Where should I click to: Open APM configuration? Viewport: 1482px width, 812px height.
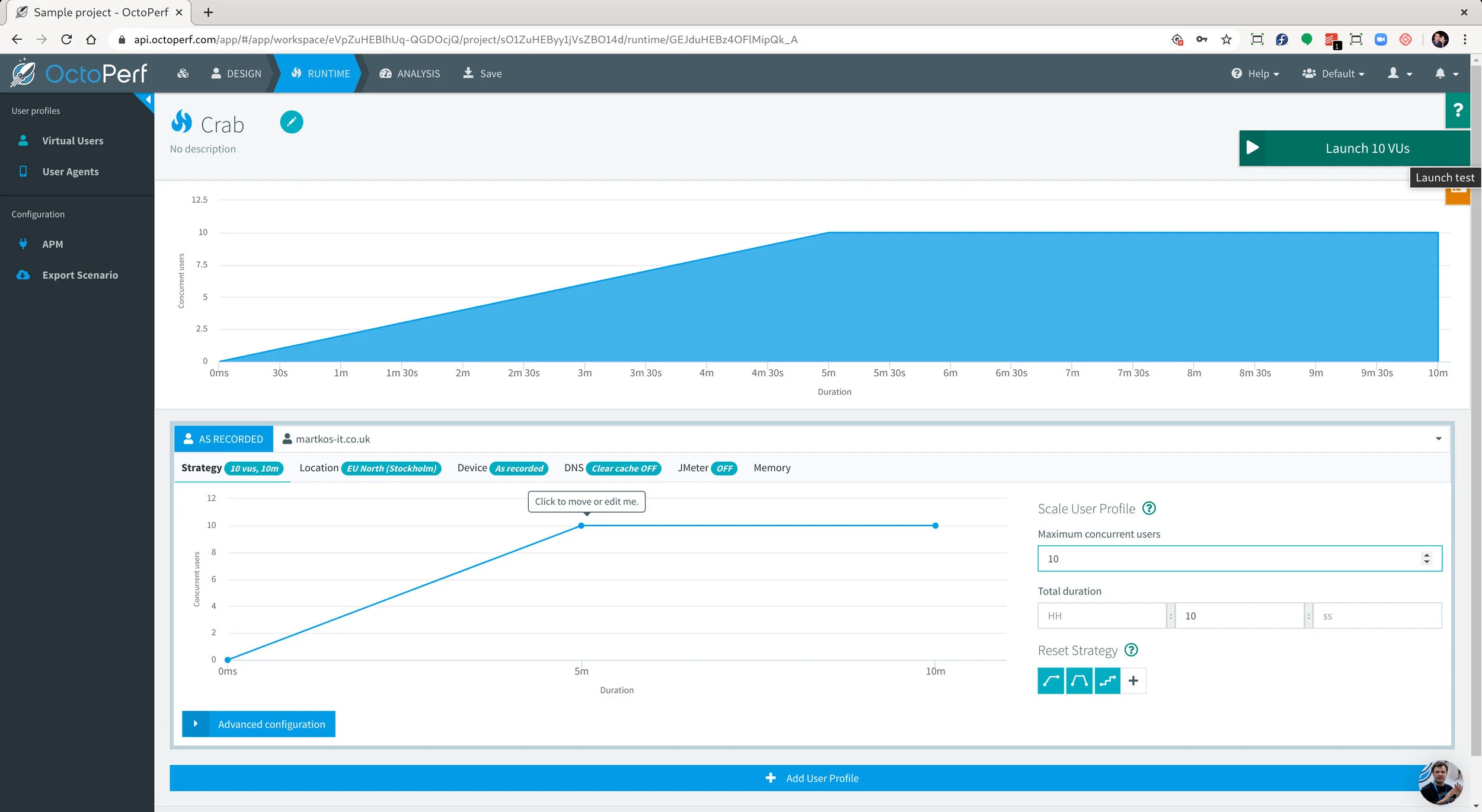click(54, 244)
